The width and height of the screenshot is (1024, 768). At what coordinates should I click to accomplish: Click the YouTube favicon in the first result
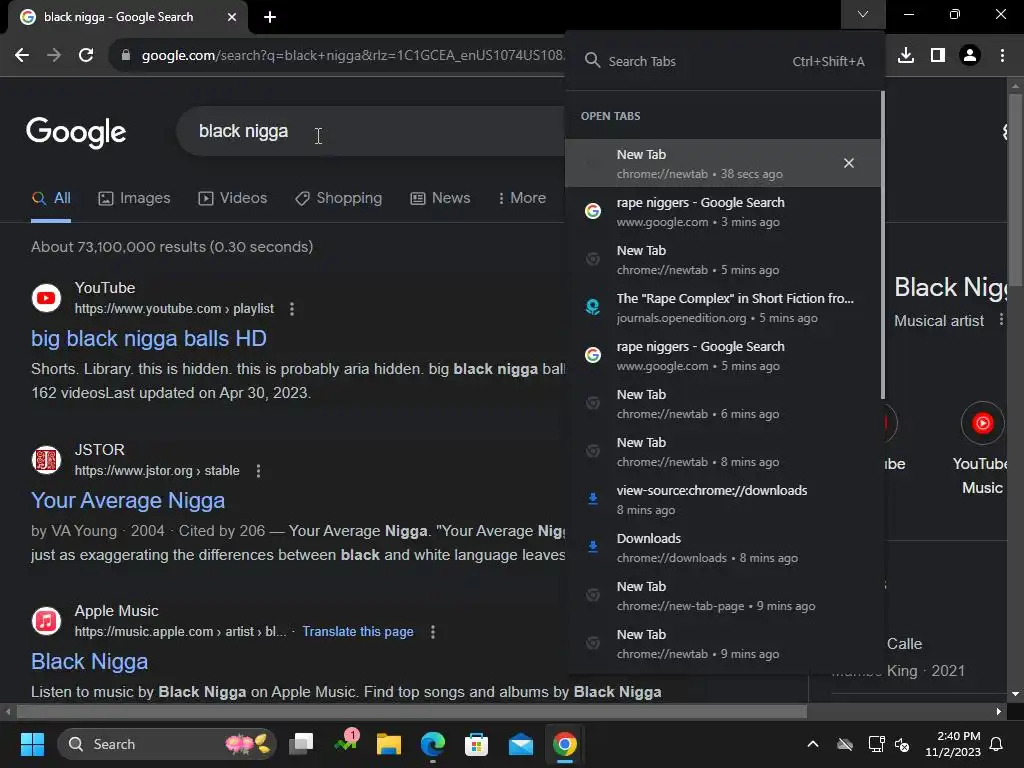[46, 298]
